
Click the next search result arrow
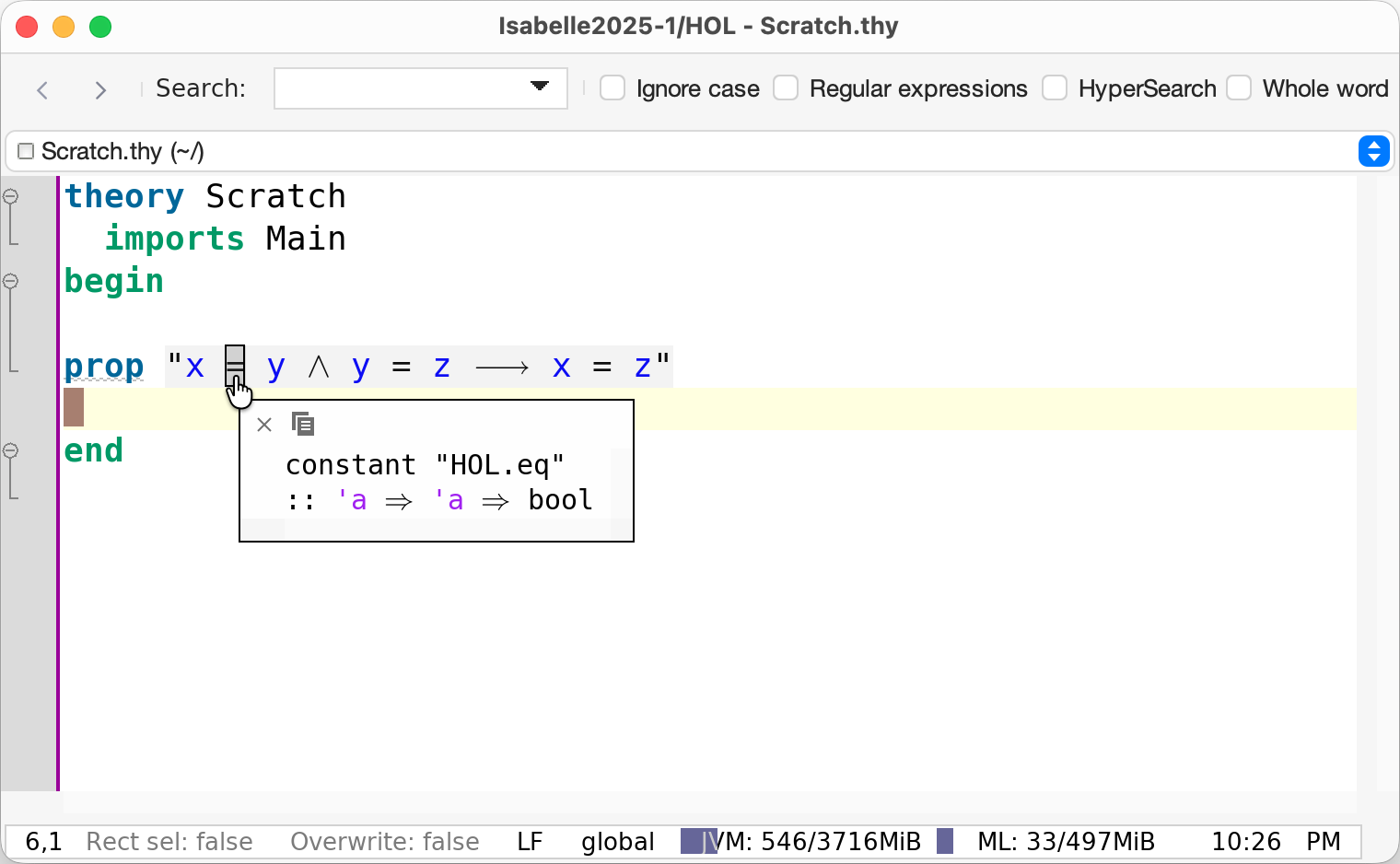(x=100, y=89)
